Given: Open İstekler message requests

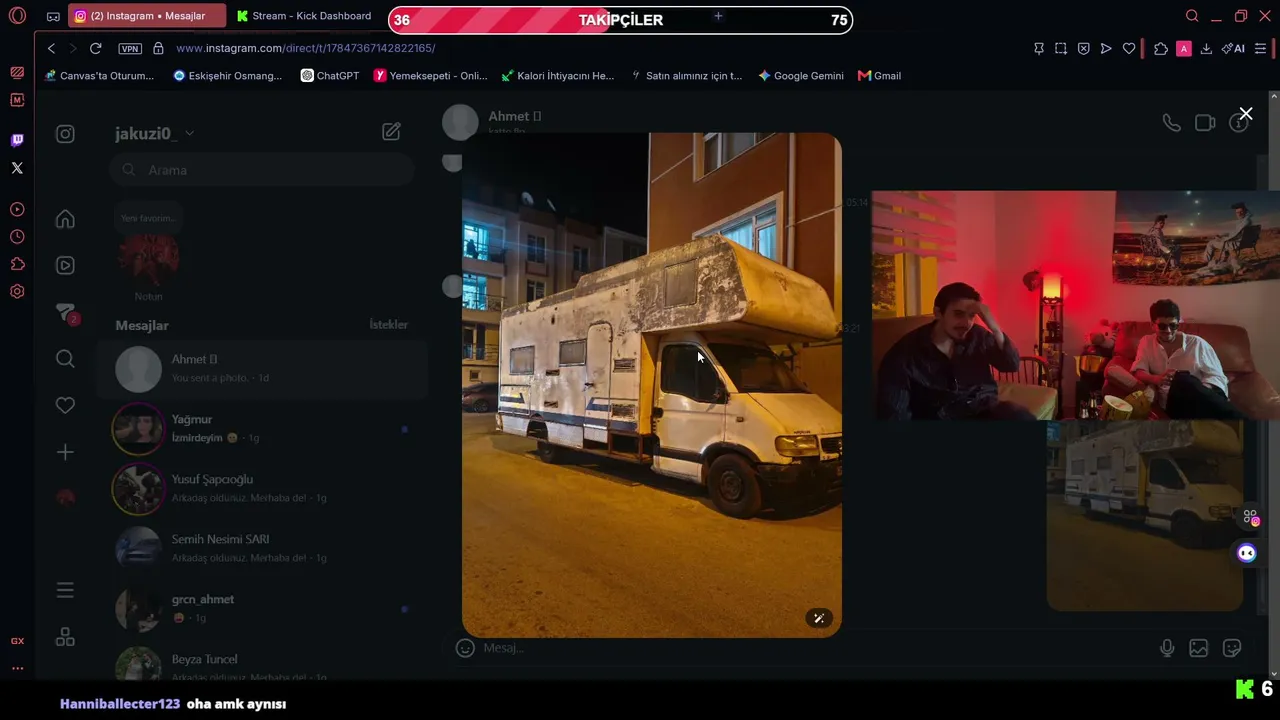Looking at the screenshot, I should coord(389,325).
